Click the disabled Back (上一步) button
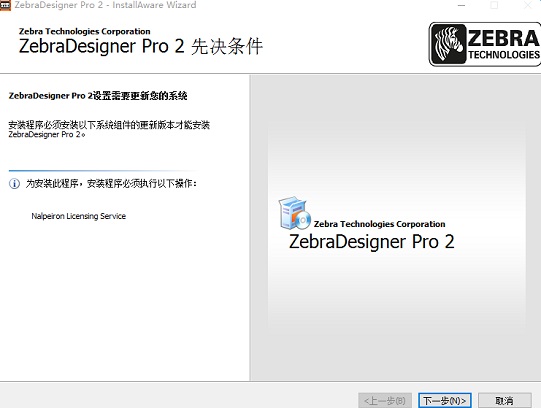Viewport: 541px width, 408px height. 385,400
